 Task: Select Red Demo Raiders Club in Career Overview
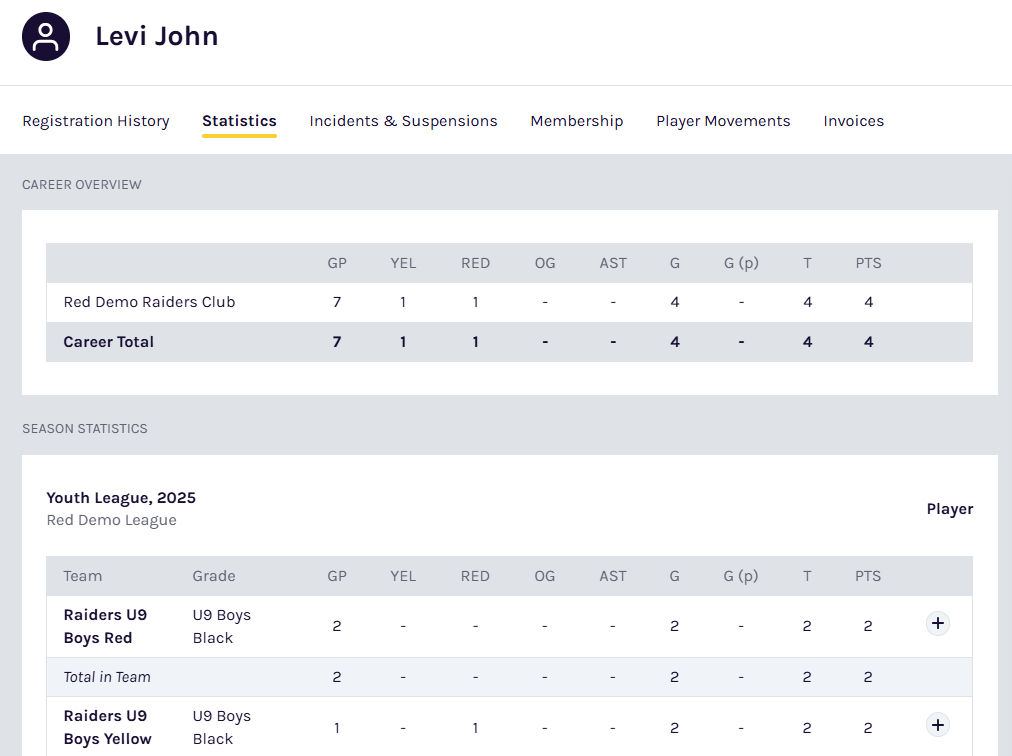tap(149, 302)
